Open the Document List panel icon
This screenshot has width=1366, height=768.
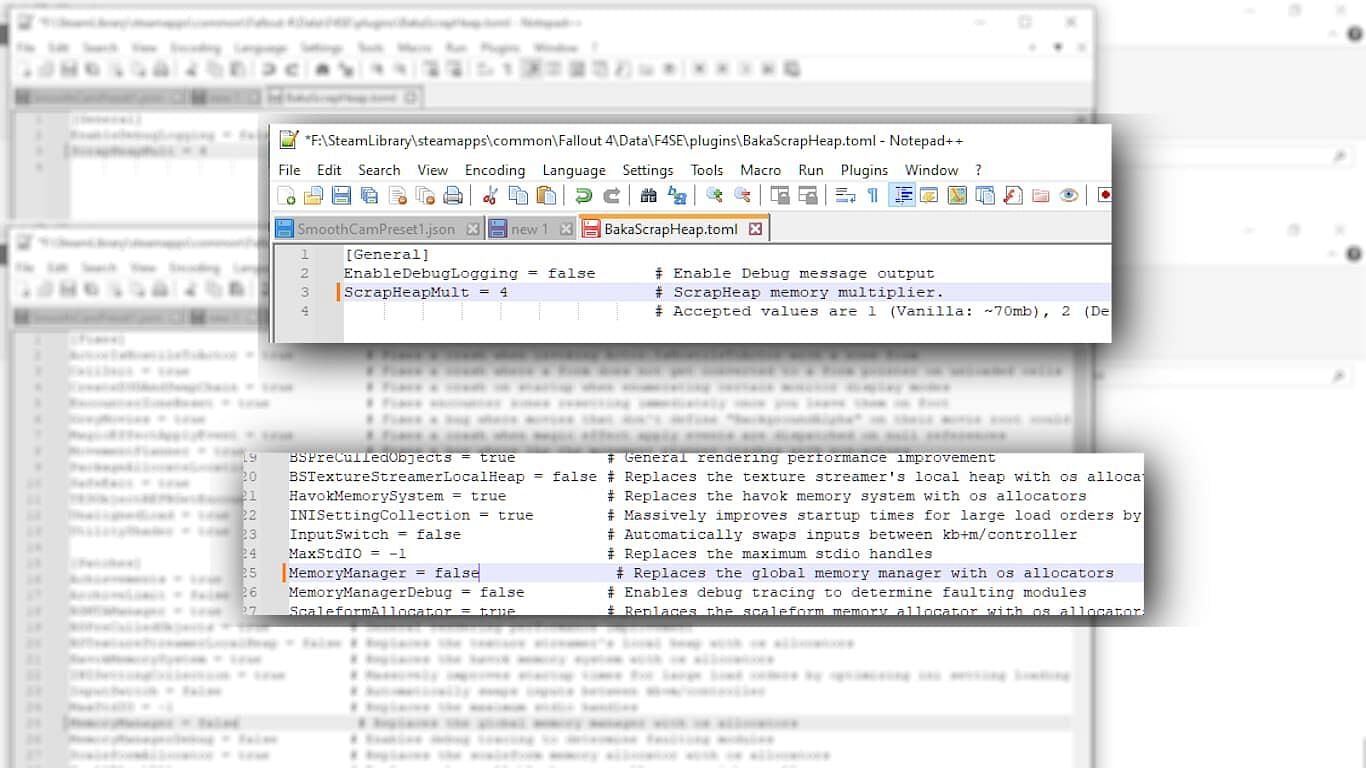point(985,195)
